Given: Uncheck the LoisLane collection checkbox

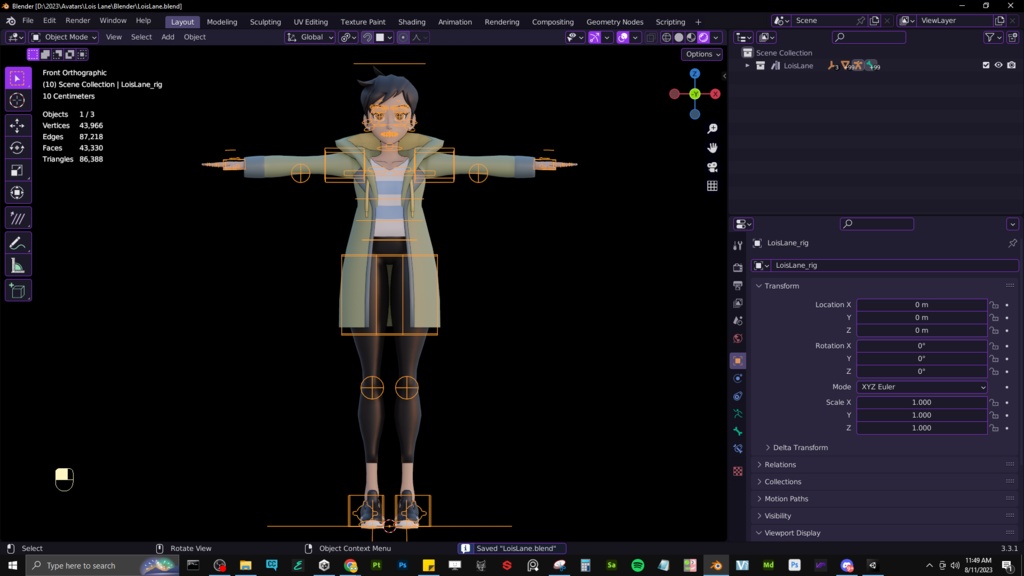Looking at the screenshot, I should tap(986, 64).
